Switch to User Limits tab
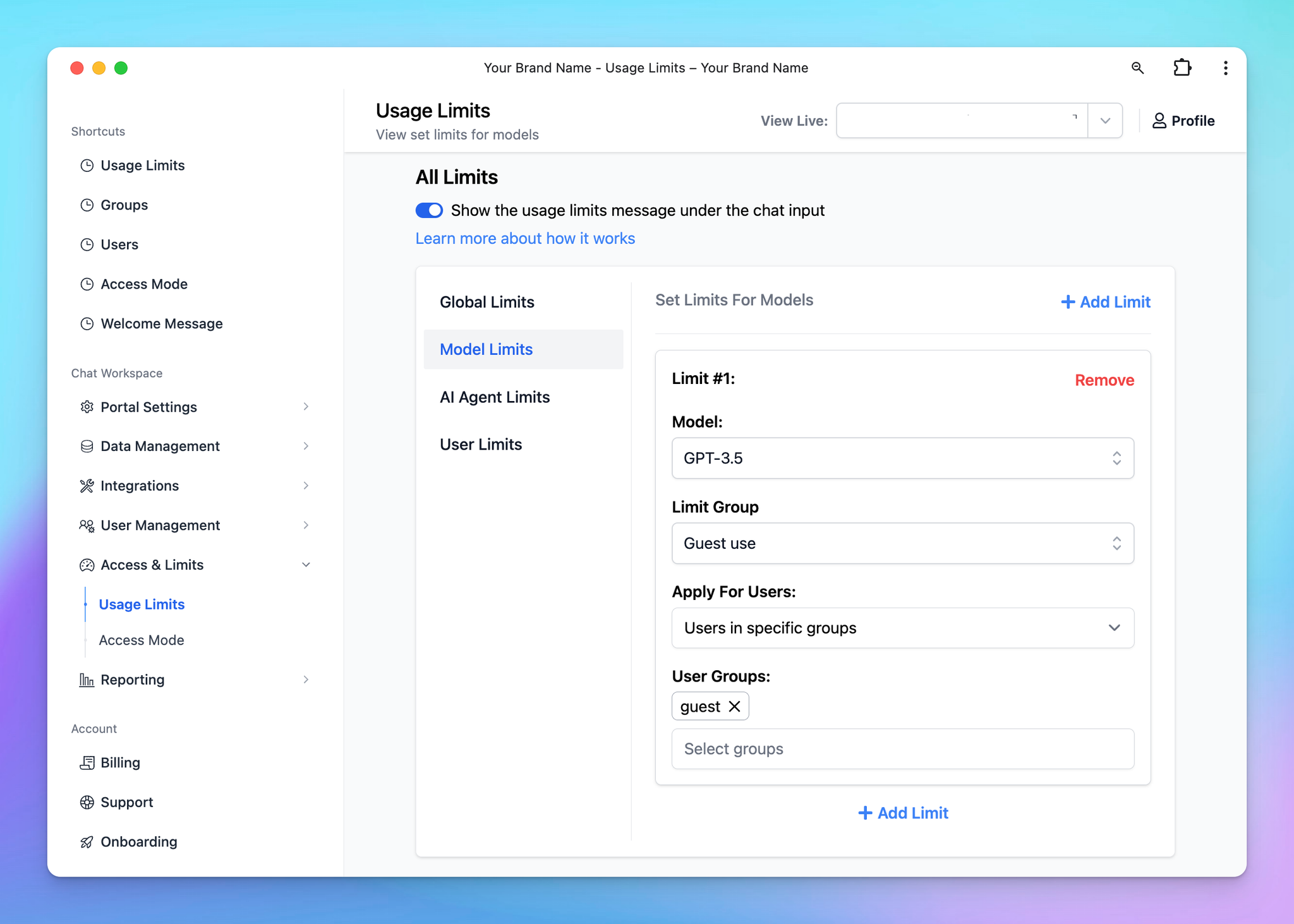 (523, 445)
